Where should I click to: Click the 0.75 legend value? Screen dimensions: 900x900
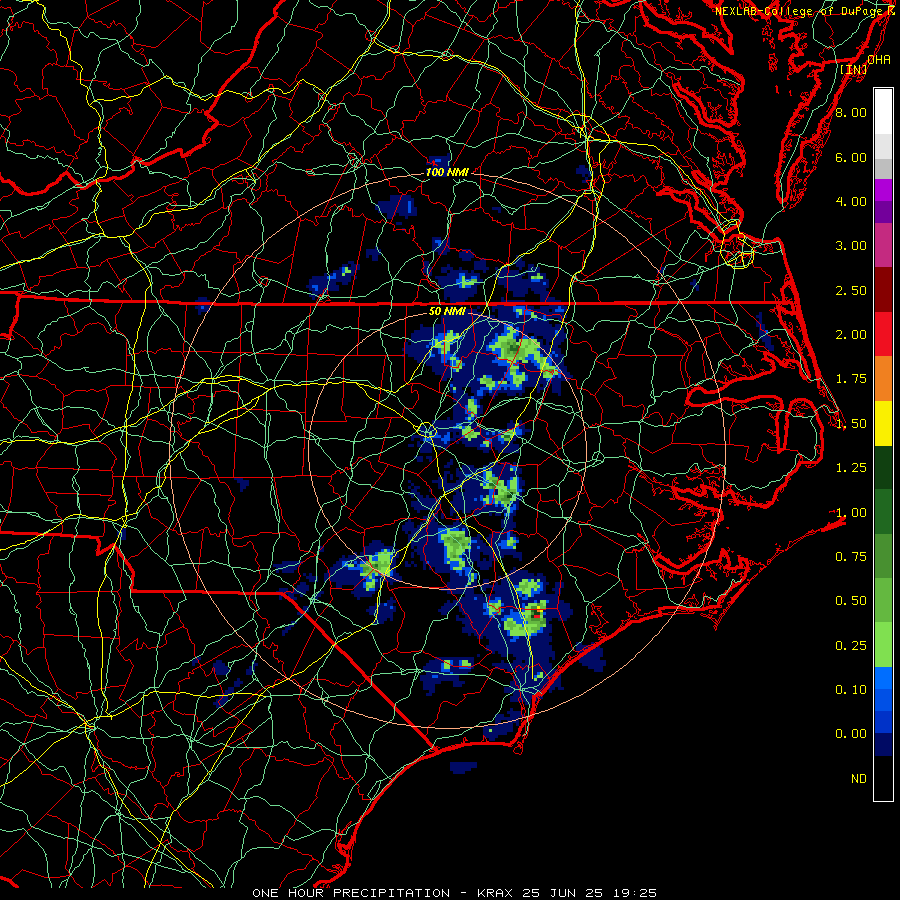point(851,557)
